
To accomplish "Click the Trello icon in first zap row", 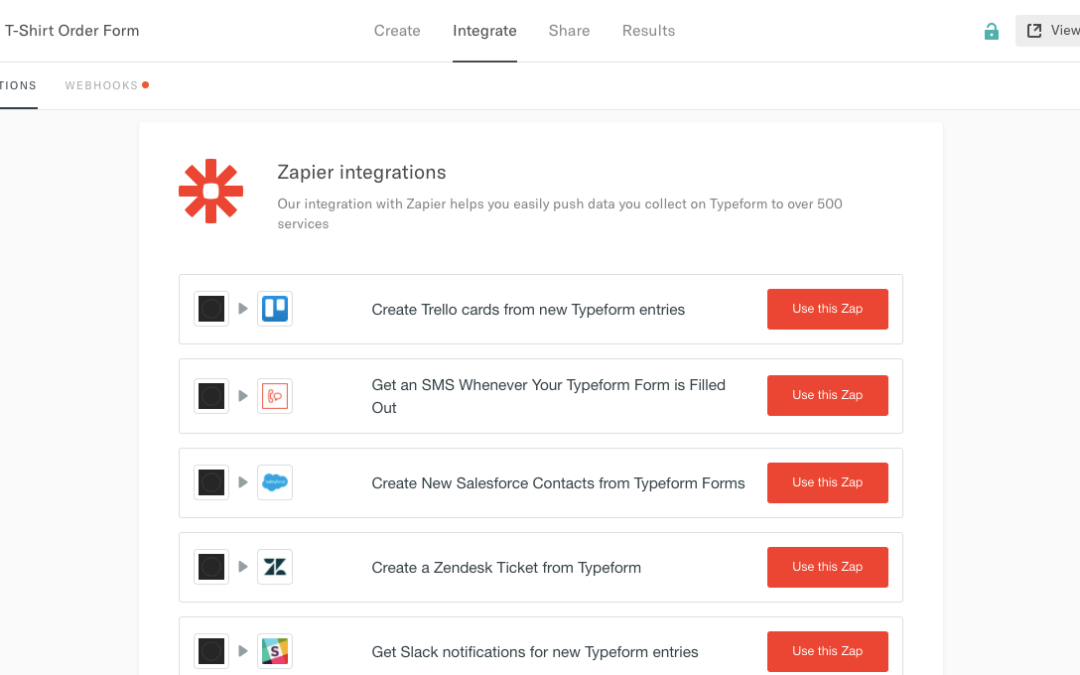I will [275, 309].
